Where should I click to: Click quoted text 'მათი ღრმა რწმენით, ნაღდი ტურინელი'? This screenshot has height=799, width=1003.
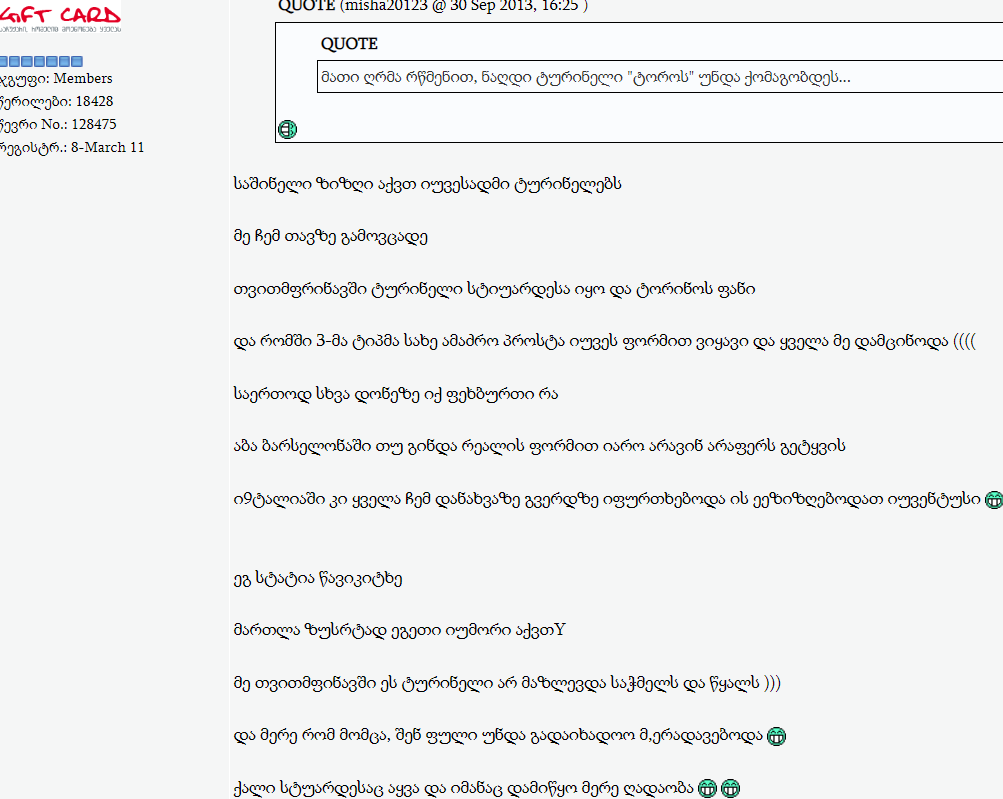tap(471, 77)
